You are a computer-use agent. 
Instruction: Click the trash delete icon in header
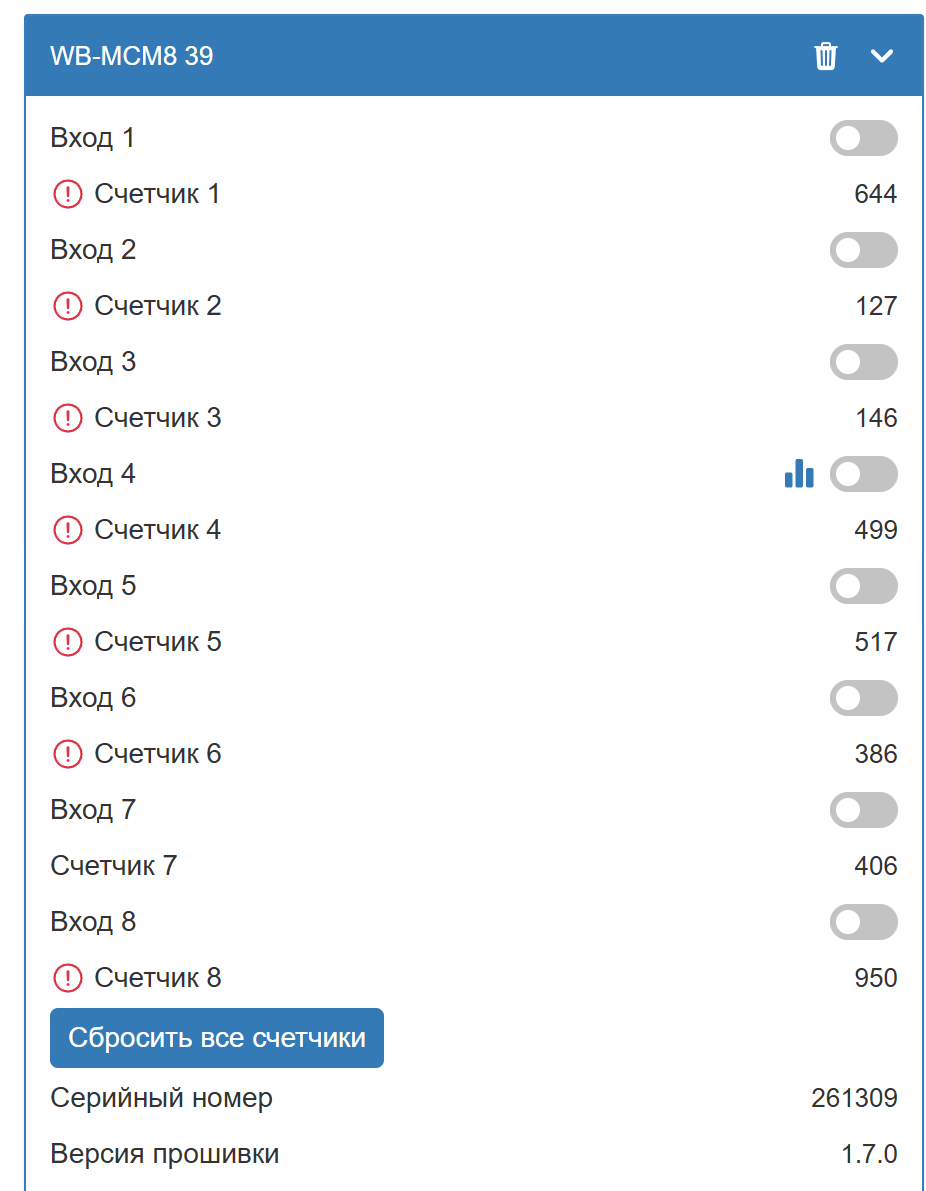826,56
